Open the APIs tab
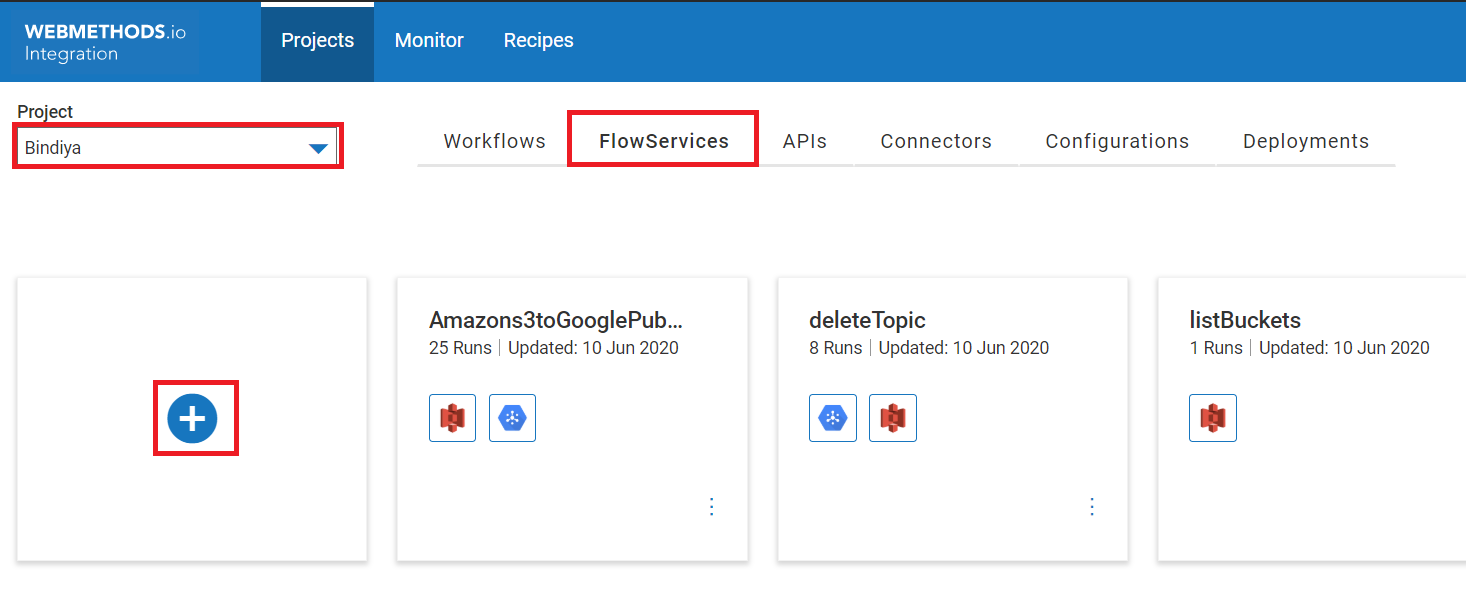 click(805, 141)
